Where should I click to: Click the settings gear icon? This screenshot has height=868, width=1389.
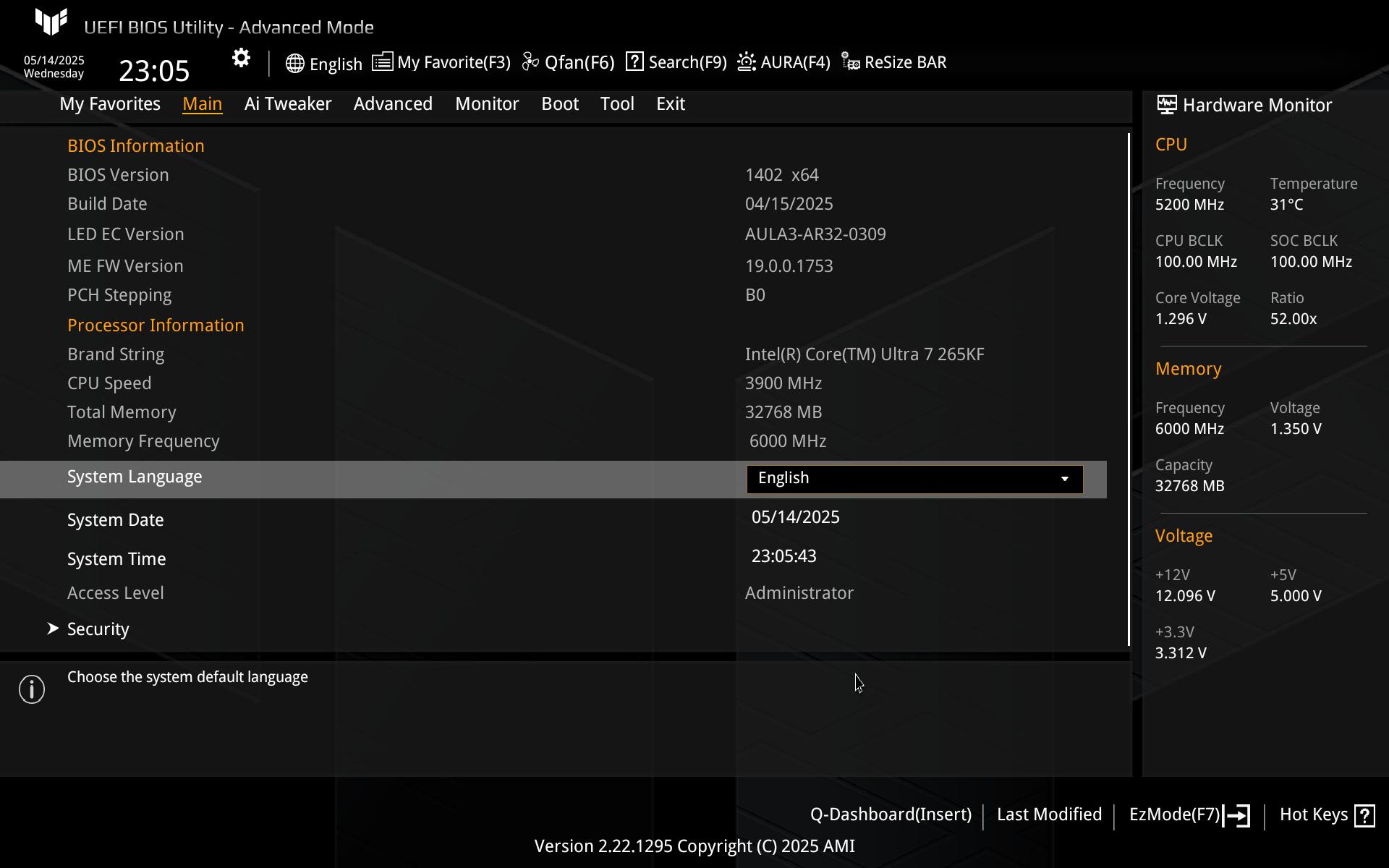241,59
